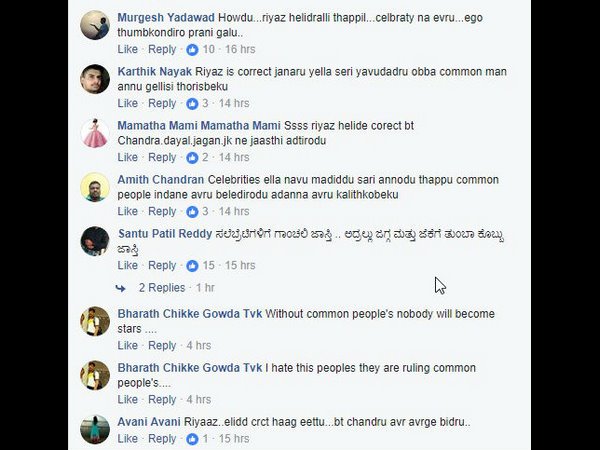Reply to Karthik Nayak's comment

coord(162,103)
